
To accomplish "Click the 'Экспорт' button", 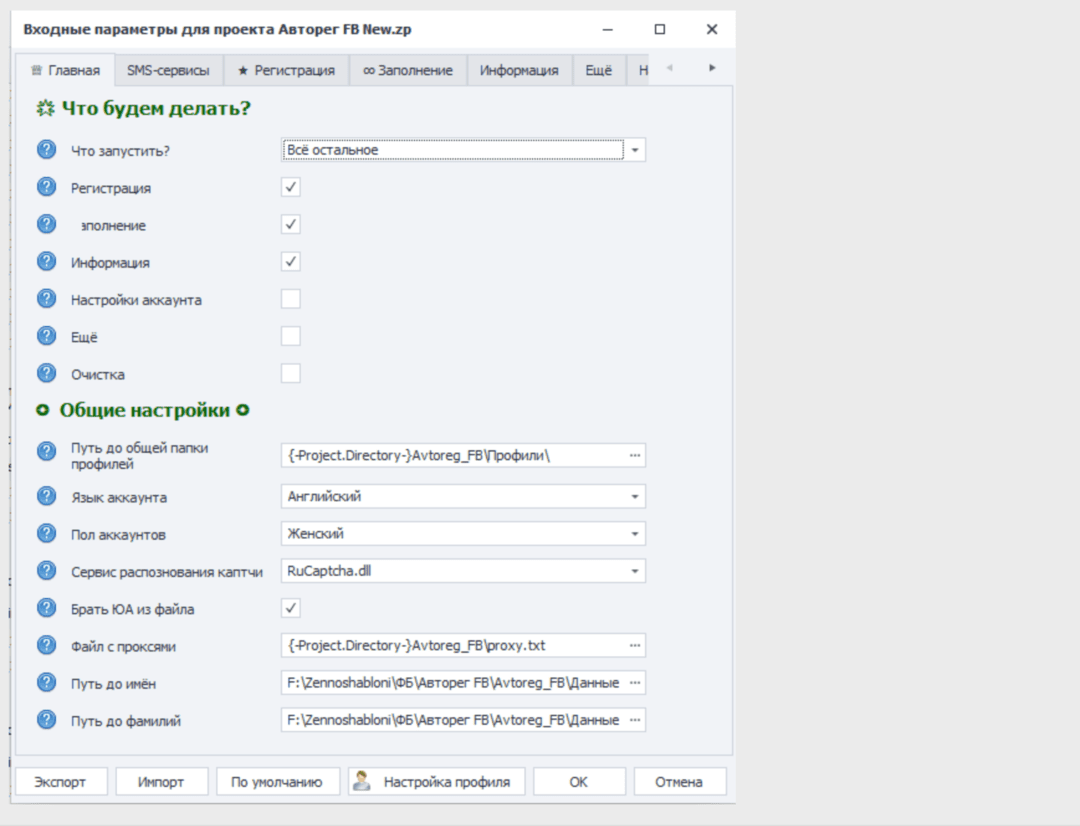I will 61,782.
